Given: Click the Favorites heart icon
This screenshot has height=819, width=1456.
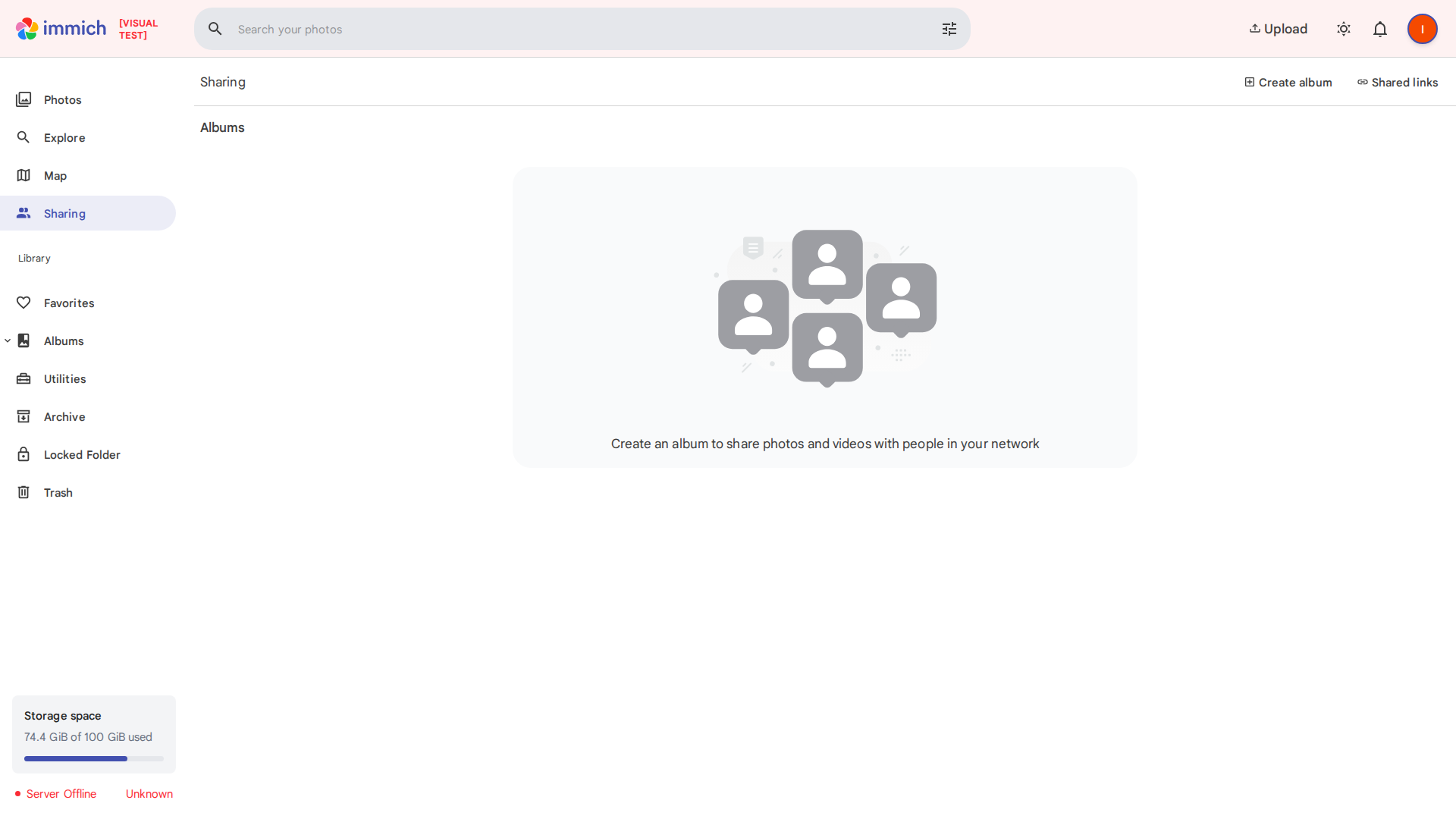Looking at the screenshot, I should point(24,303).
